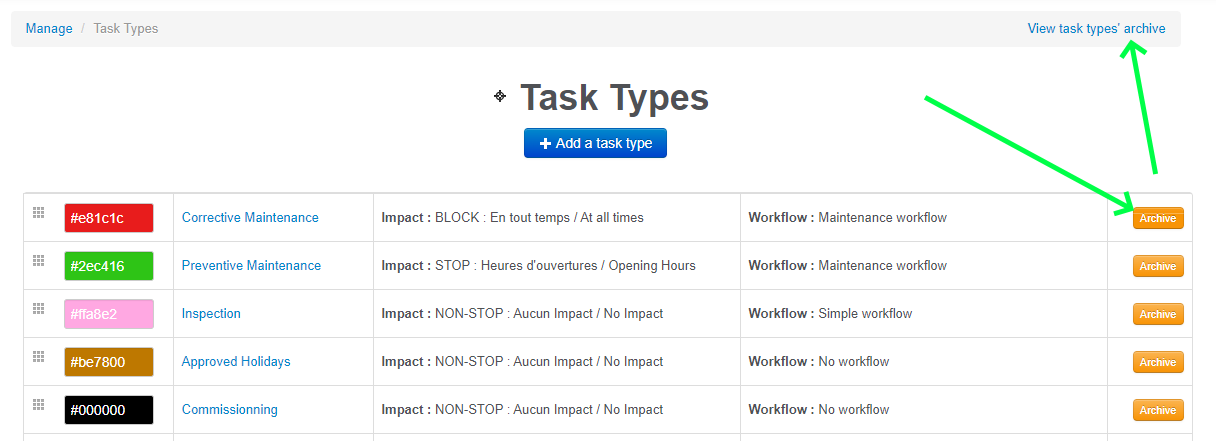Screen dimensions: 1216x441
Task: Select the red #e81c1c color swatch
Action: click(109, 218)
